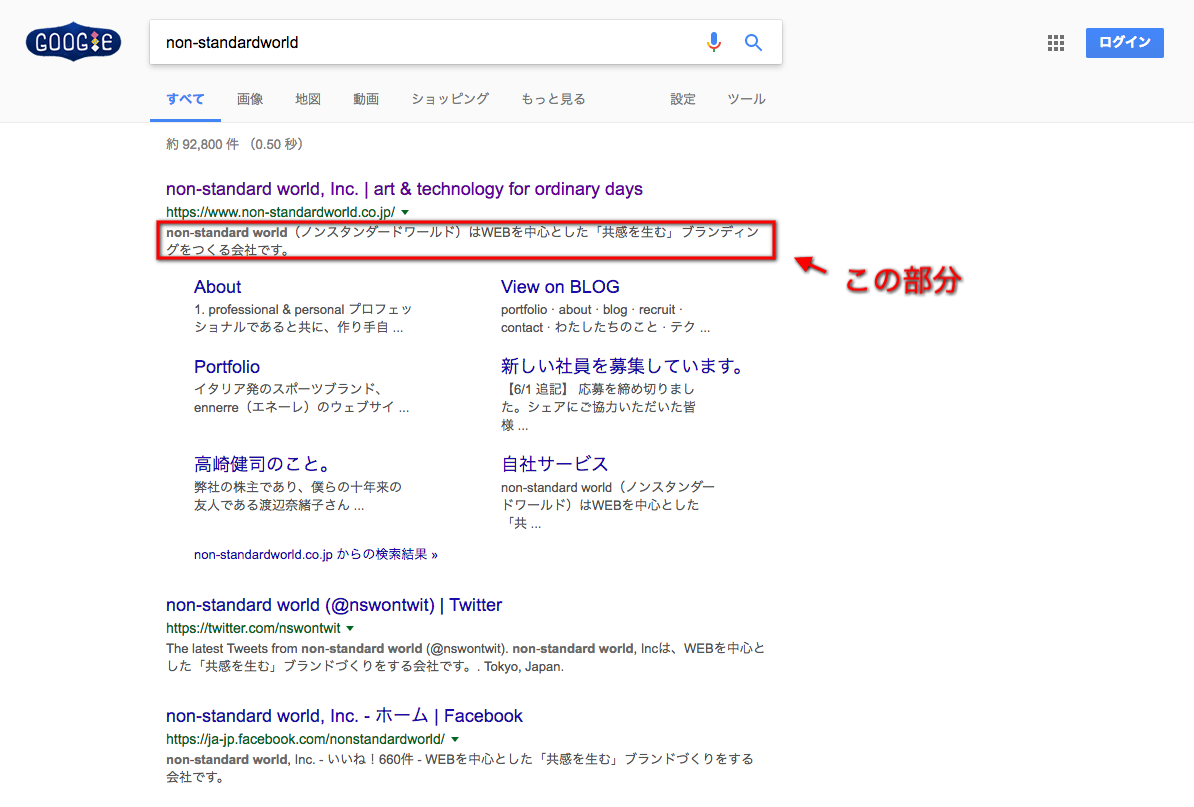The width and height of the screenshot is (1194, 807).
Task: Switch to the 画像 tab
Action: tap(250, 99)
